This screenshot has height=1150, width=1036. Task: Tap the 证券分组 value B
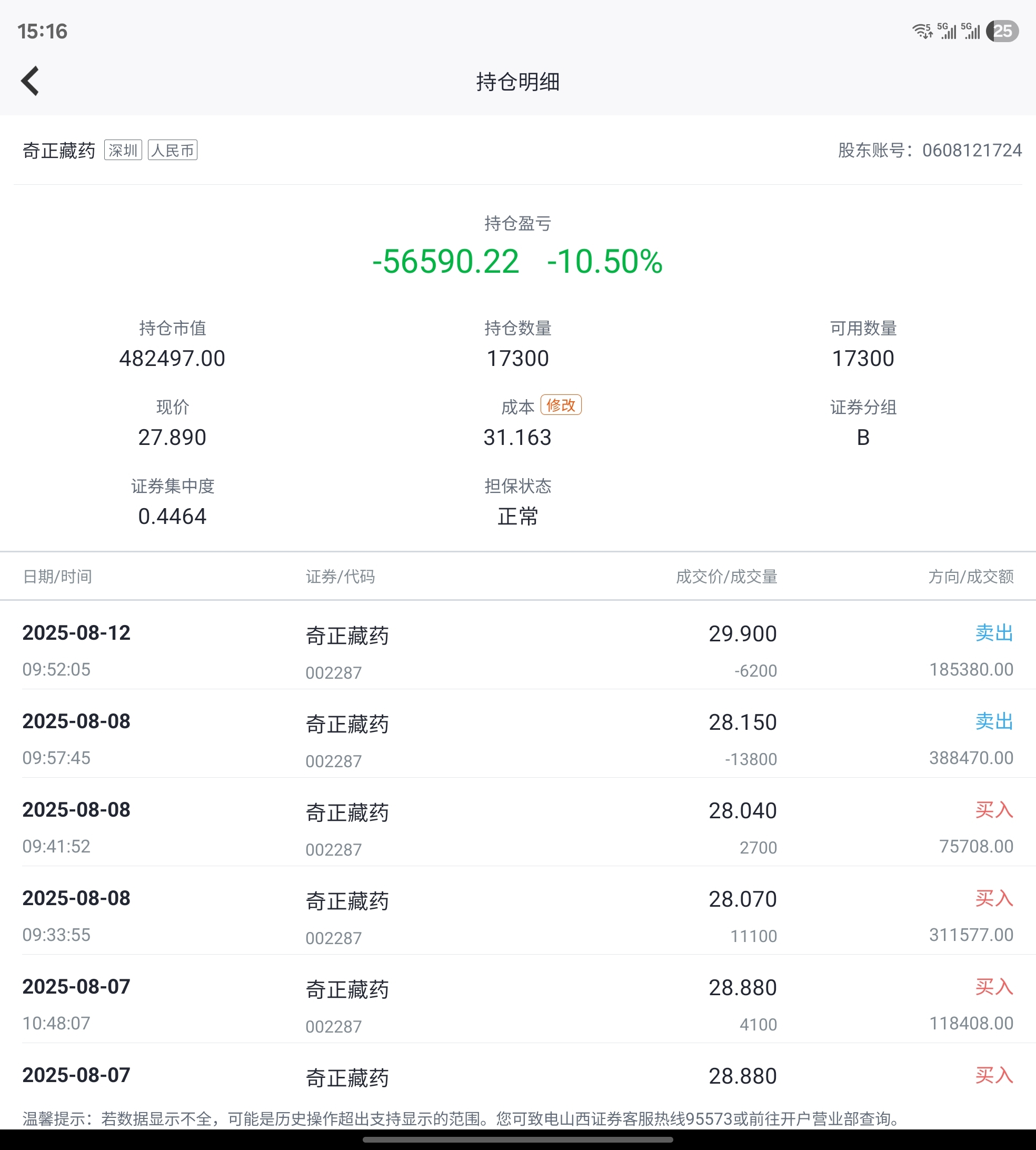click(863, 437)
